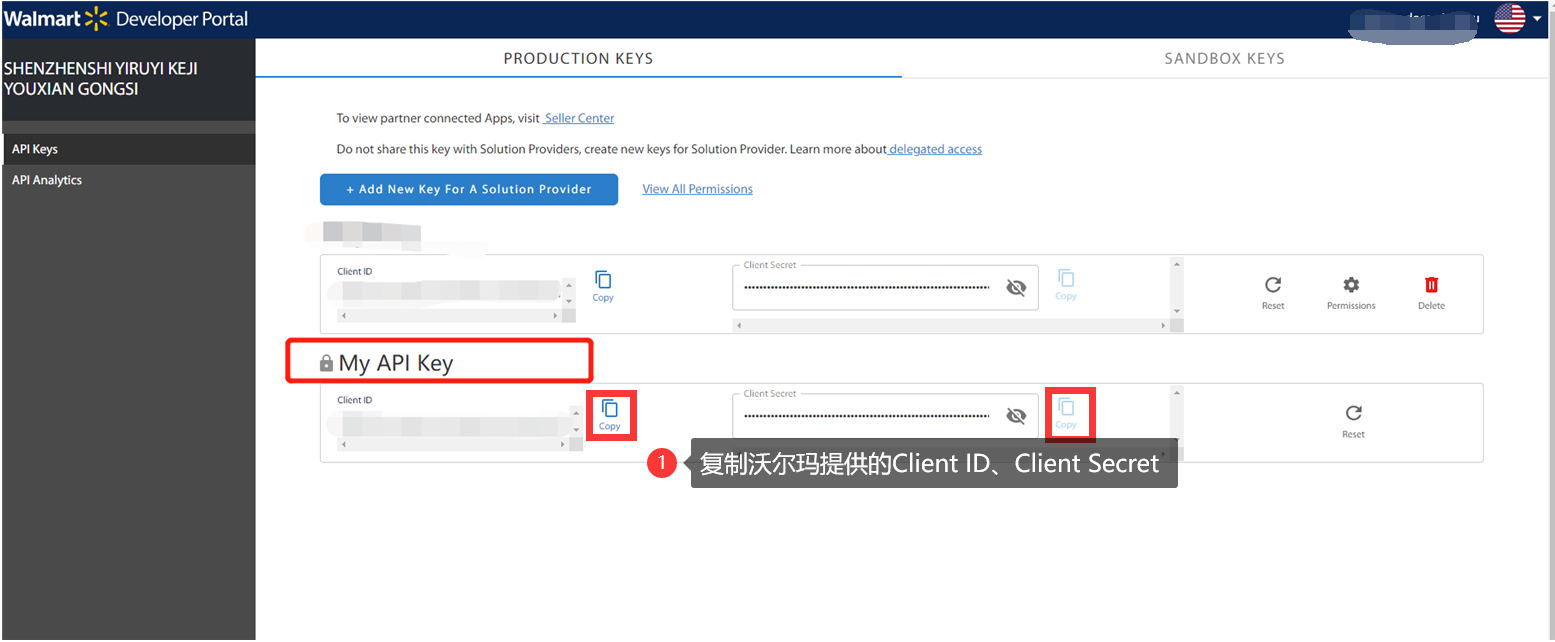This screenshot has width=1555, height=642.
Task: Delete the solution provider key
Action: pyautogui.click(x=1431, y=293)
